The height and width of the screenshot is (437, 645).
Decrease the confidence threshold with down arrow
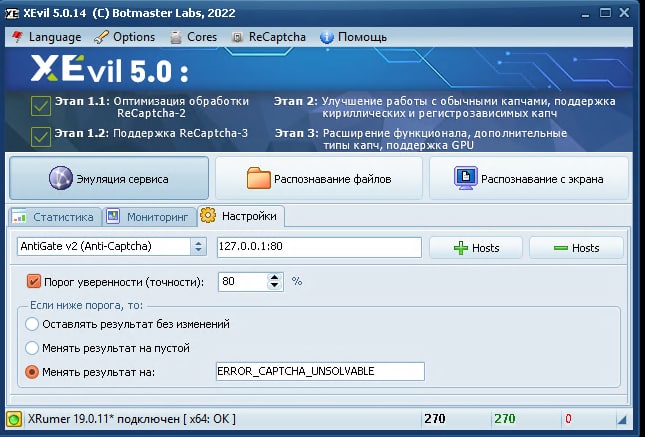(x=274, y=286)
